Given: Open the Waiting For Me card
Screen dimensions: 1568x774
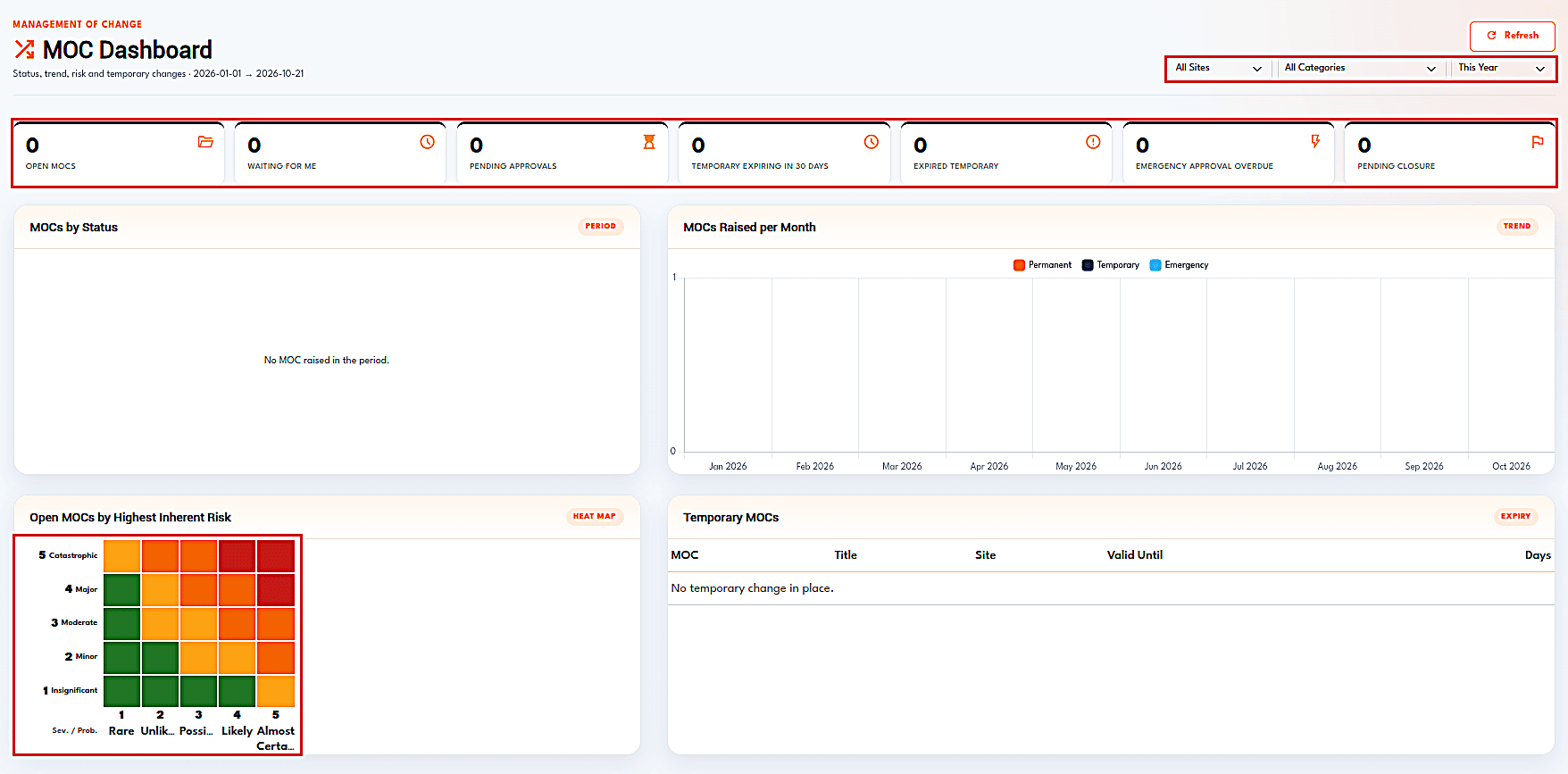Looking at the screenshot, I should pyautogui.click(x=340, y=153).
